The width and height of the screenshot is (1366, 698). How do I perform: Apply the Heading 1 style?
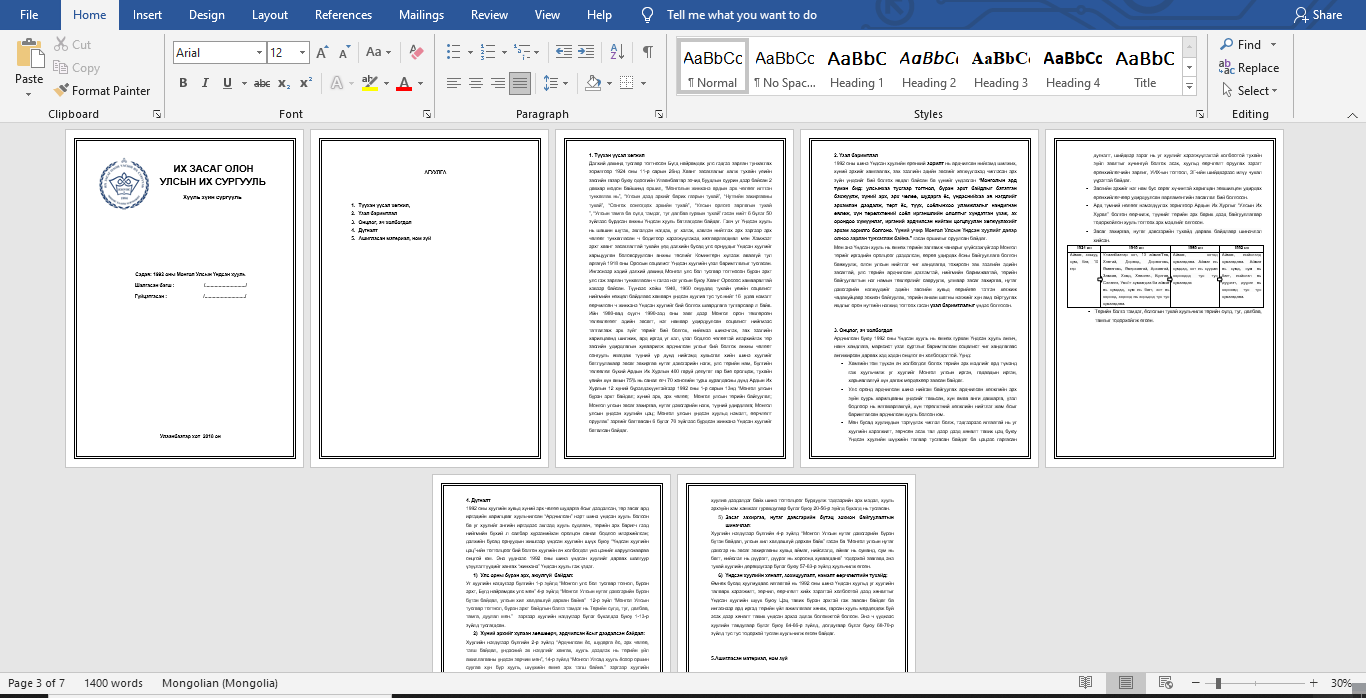point(856,68)
